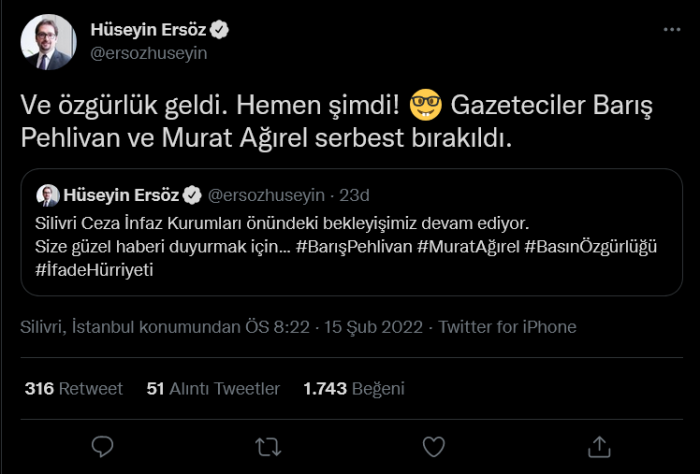View the 316 Retweet list
Viewport: 700px width, 474px height.
(73, 388)
